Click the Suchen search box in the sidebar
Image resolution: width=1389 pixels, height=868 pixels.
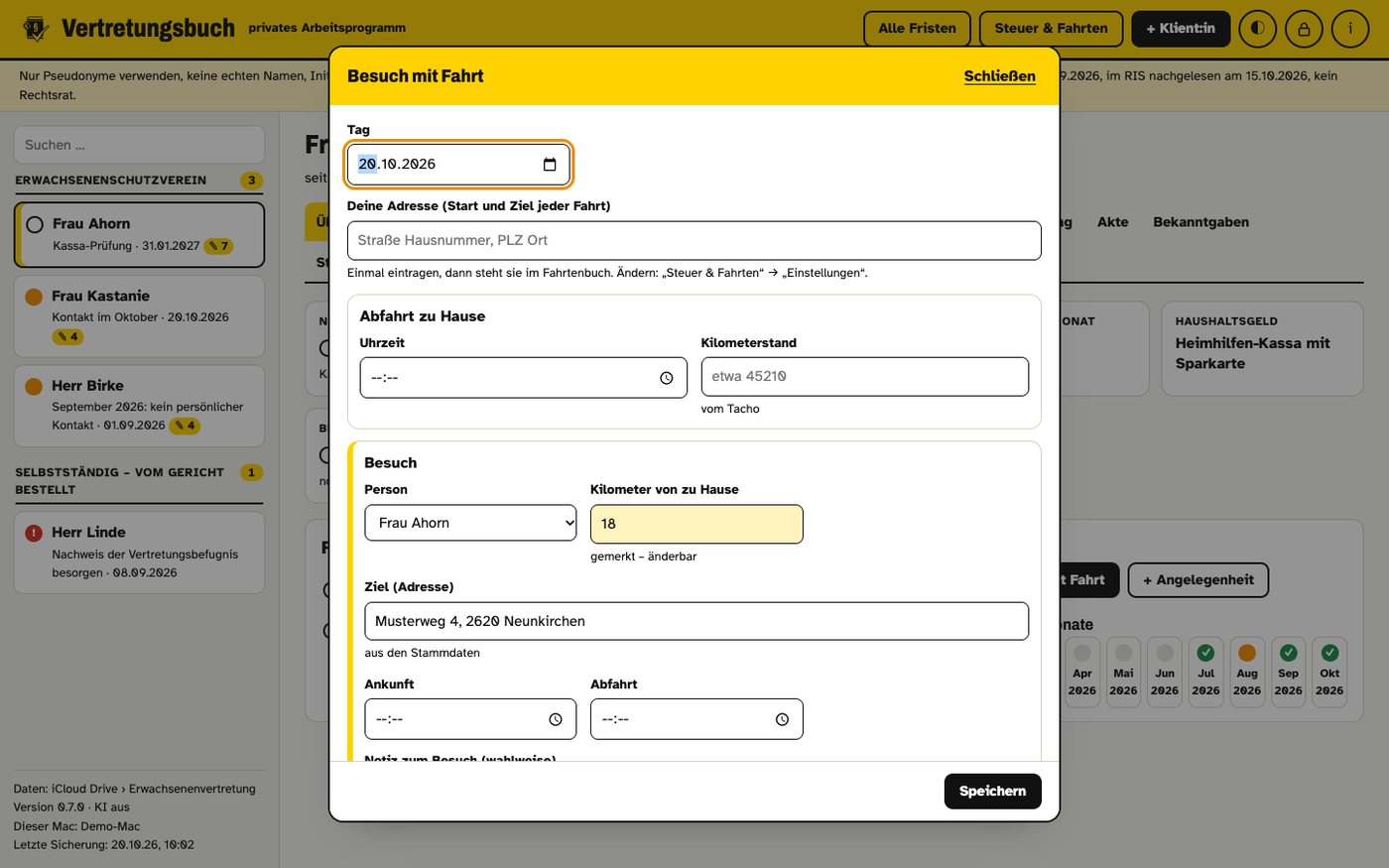pos(139,145)
